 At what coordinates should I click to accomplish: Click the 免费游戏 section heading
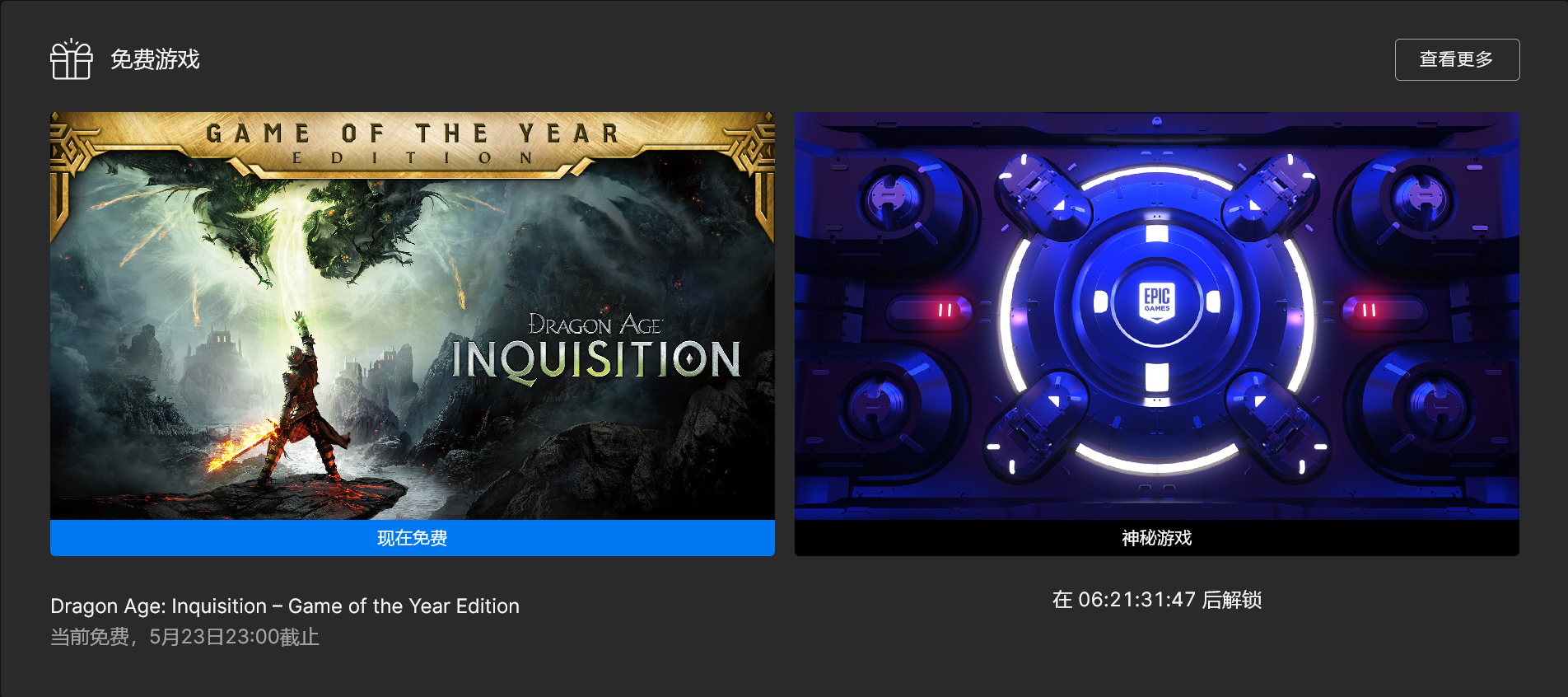point(155,59)
